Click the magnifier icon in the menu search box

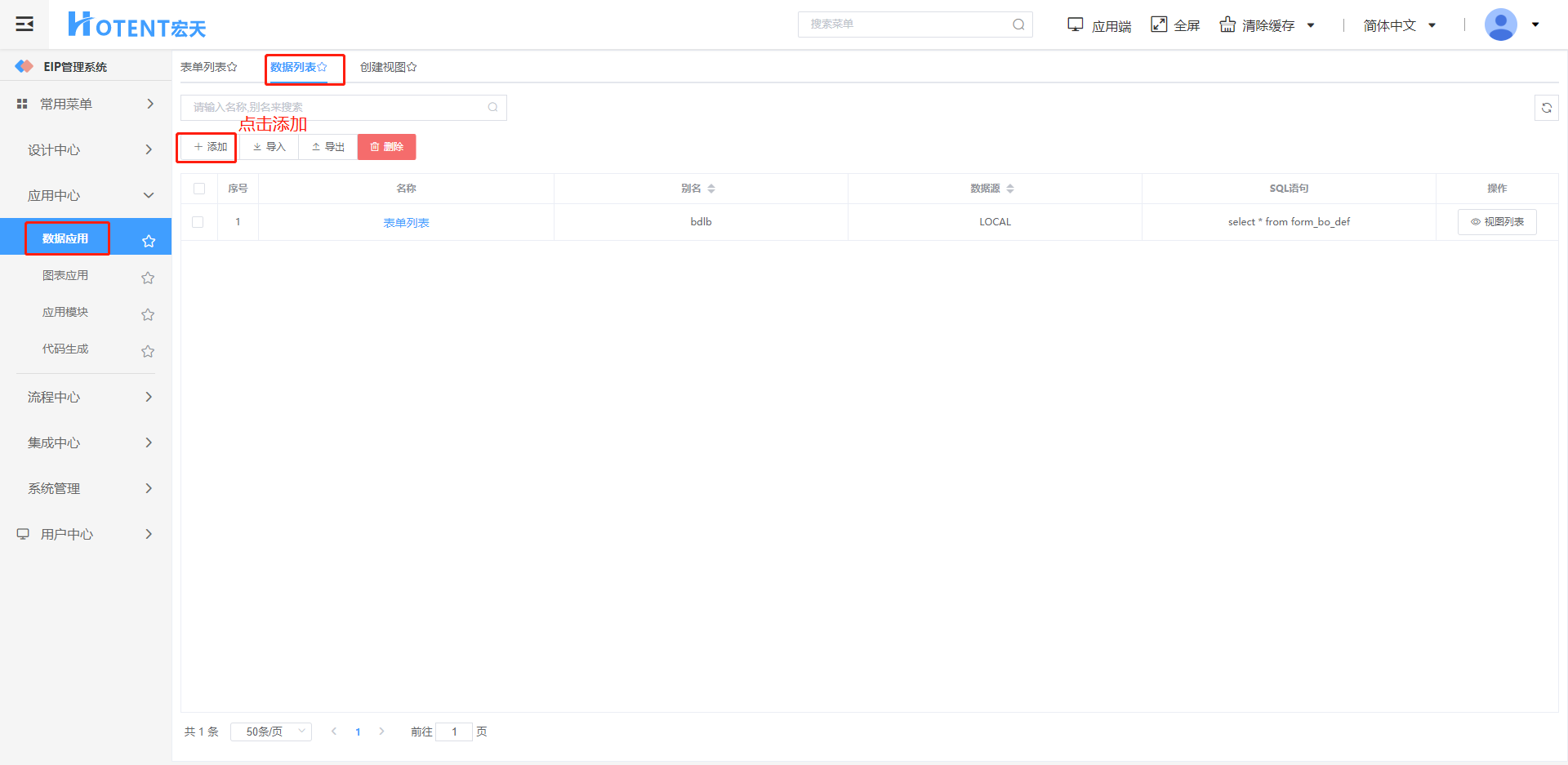(x=1018, y=24)
